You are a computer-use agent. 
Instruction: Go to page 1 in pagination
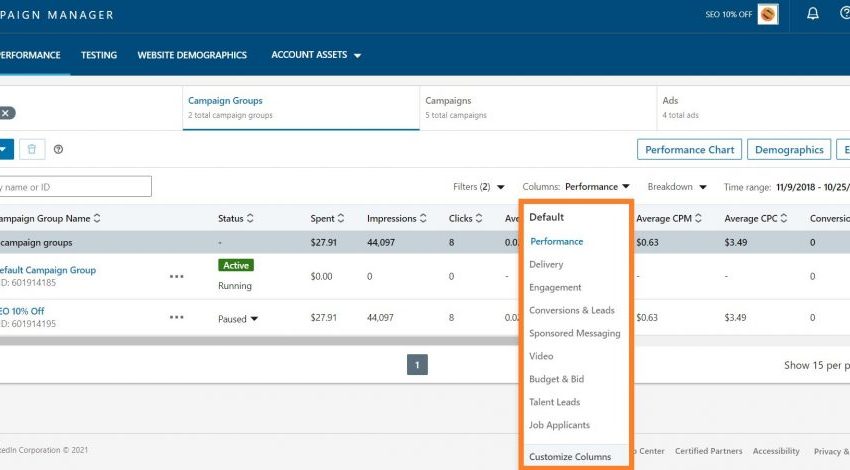417,365
